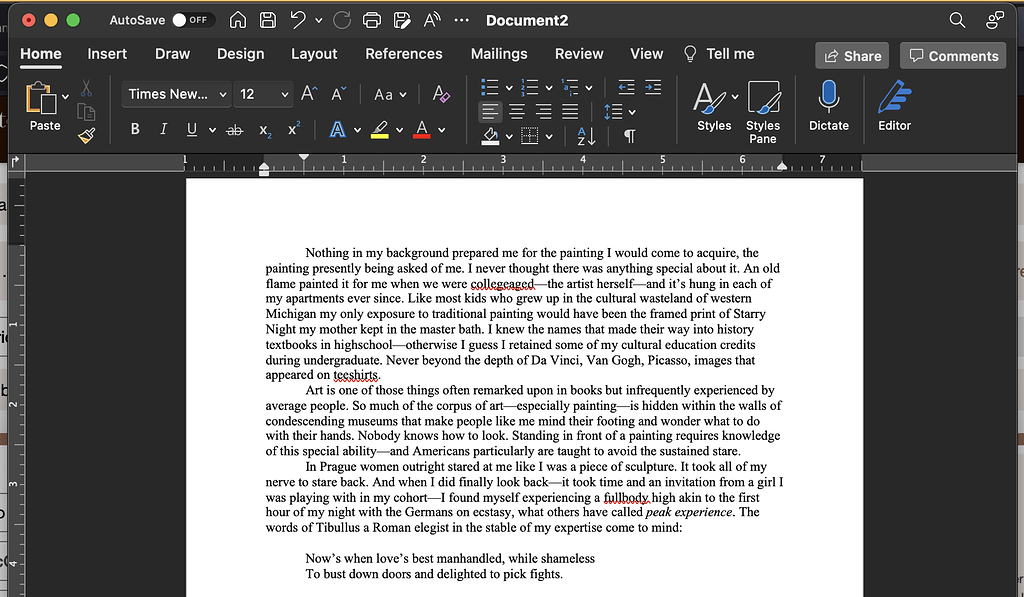The height and width of the screenshot is (597, 1024).
Task: Open the Review tab
Action: click(579, 54)
